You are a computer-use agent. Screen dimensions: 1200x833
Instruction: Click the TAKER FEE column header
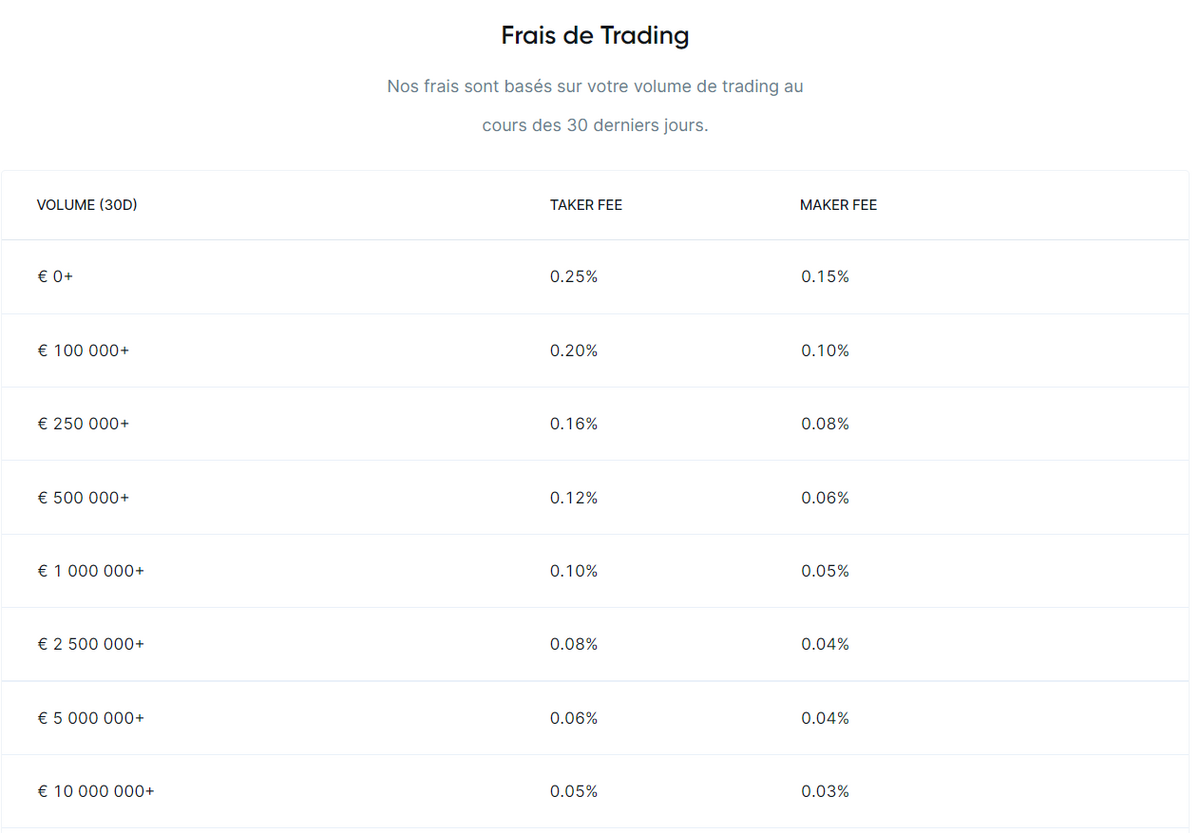click(586, 205)
